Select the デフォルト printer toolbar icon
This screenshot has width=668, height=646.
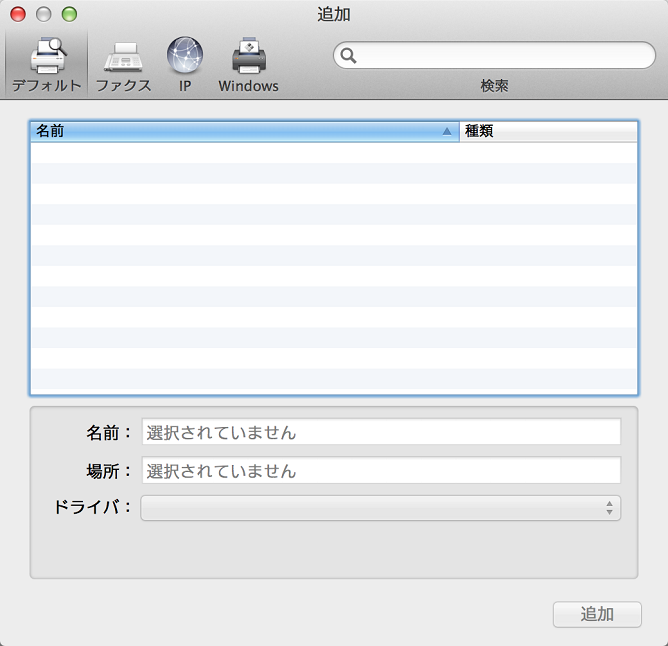click(46, 55)
